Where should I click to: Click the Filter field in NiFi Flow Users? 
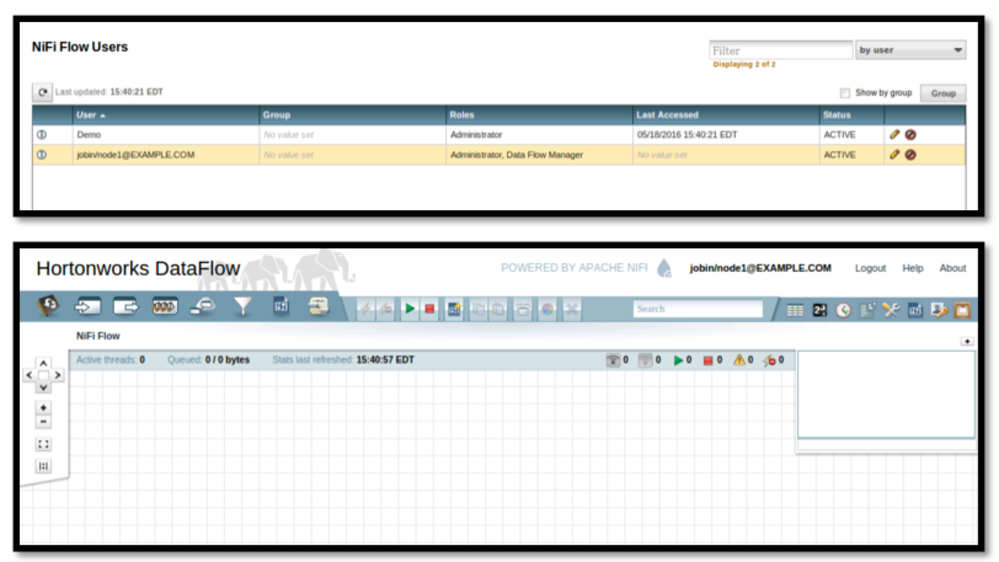point(780,50)
